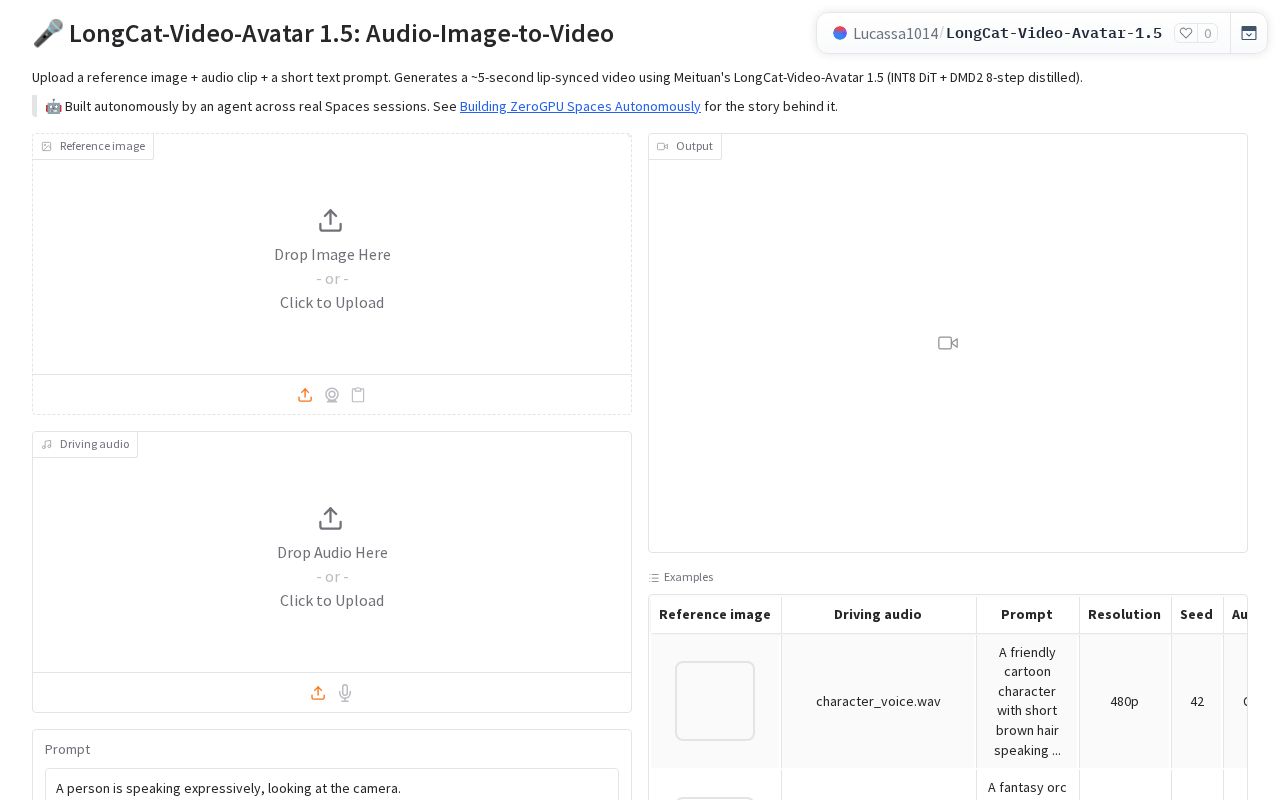Click the Driving audio panel label
The height and width of the screenshot is (800, 1280).
pos(85,444)
